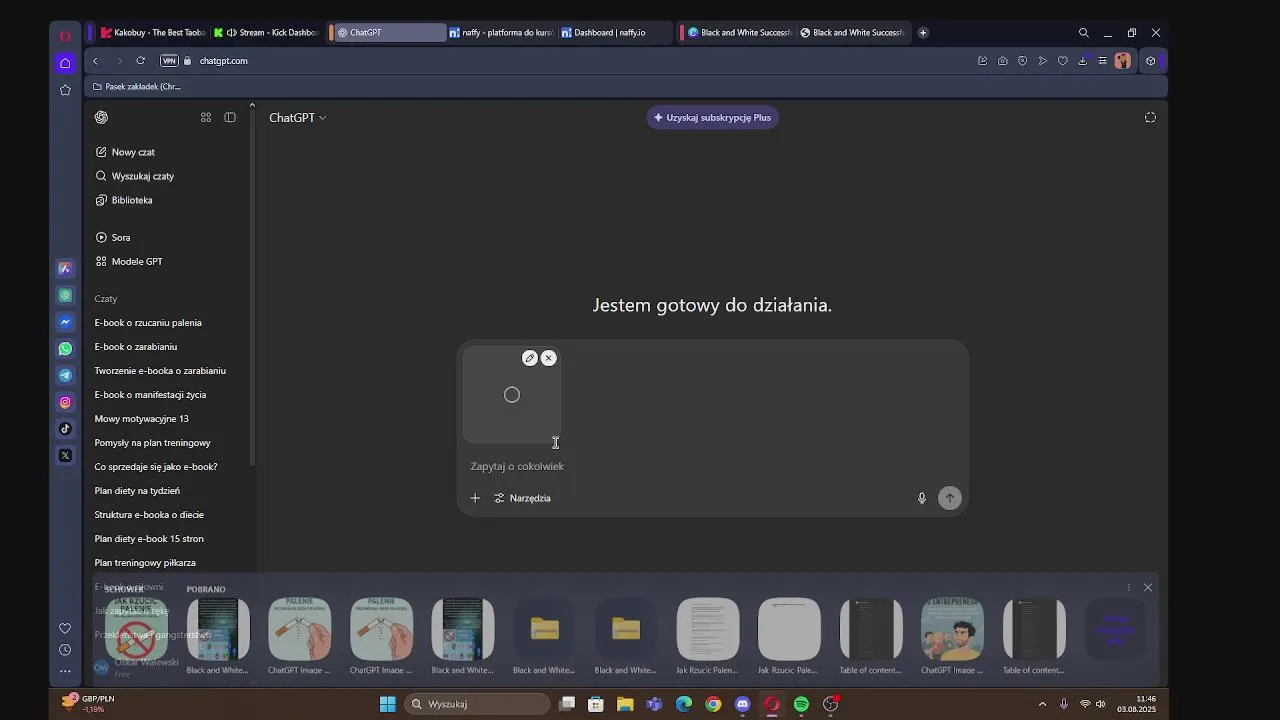Open the GPT apps grid icon in the sidebar header

(x=206, y=117)
